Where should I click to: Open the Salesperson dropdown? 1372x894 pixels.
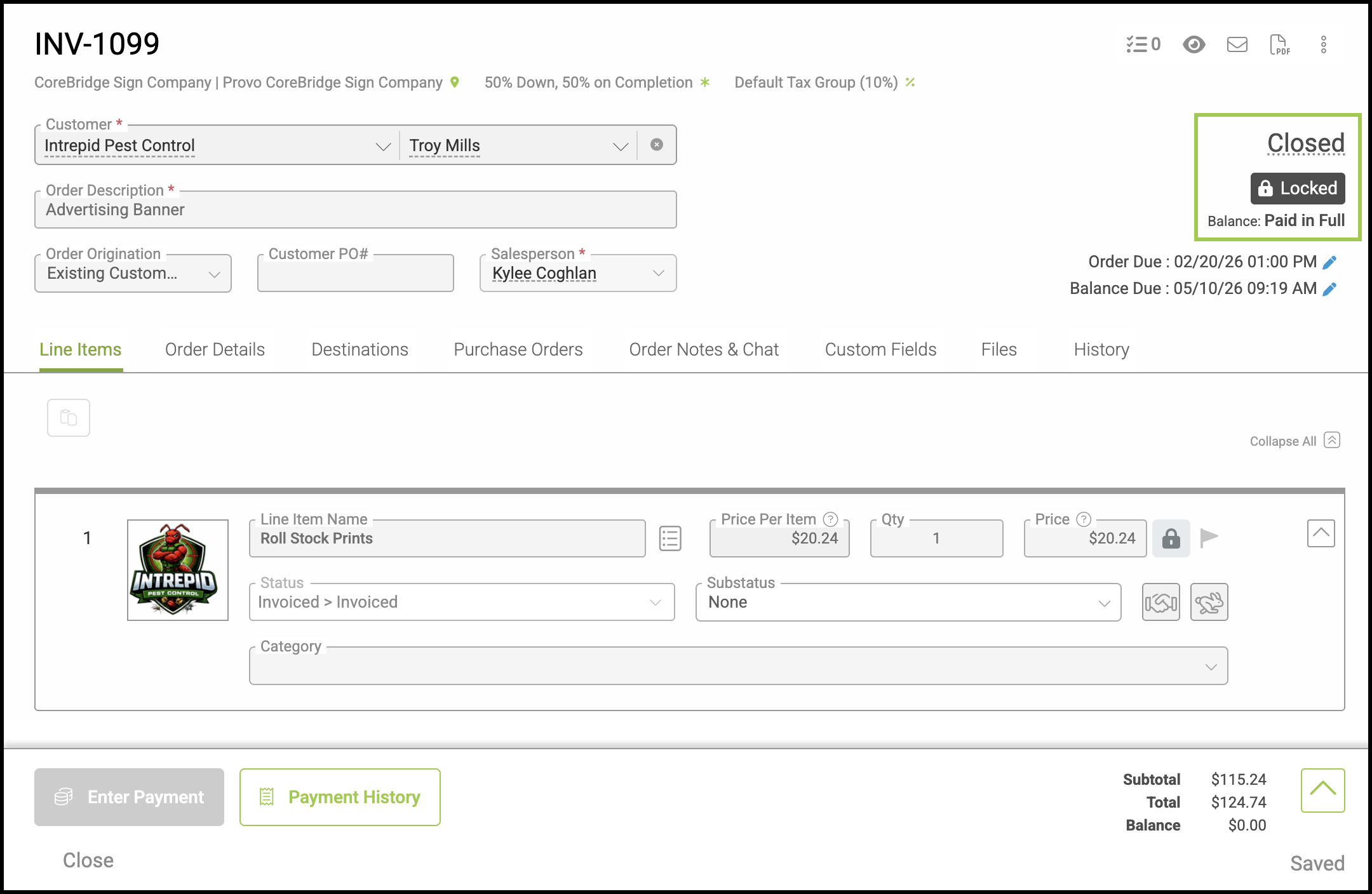tap(578, 273)
